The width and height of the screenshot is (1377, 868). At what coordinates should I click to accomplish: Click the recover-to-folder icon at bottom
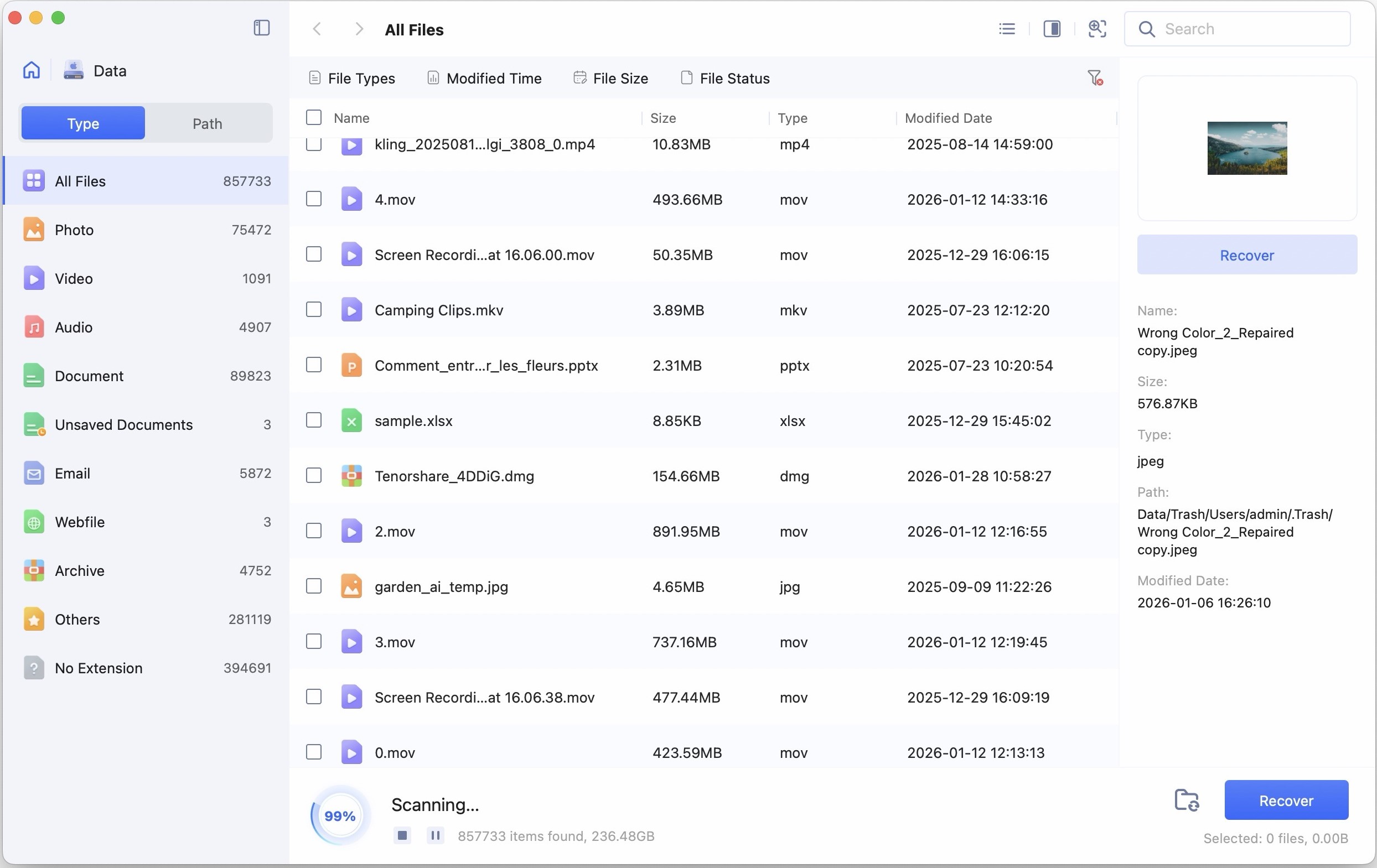click(x=1187, y=800)
